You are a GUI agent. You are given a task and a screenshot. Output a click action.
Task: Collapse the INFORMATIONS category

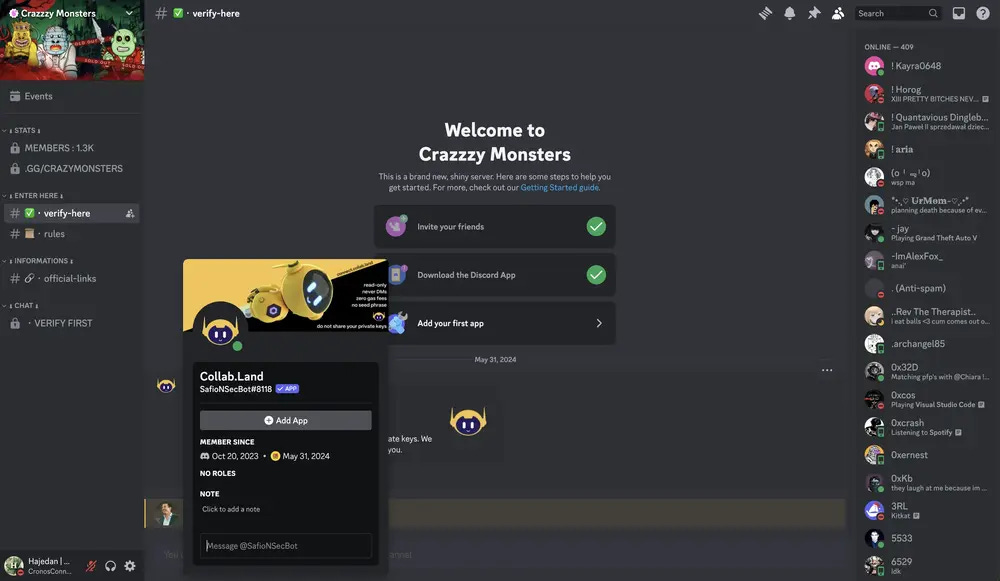tap(39, 261)
